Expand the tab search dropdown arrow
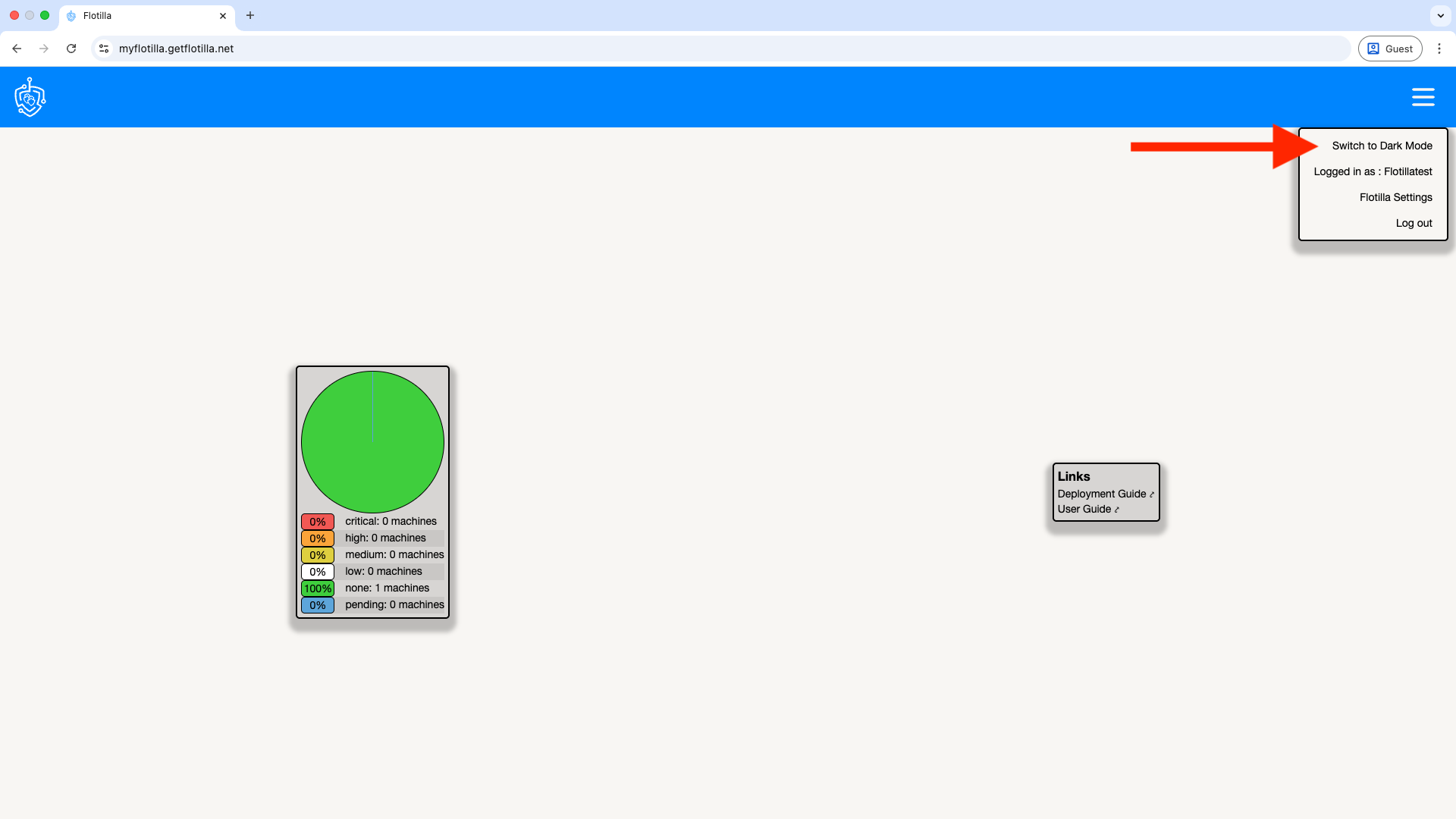Viewport: 1456px width, 819px height. click(1440, 15)
